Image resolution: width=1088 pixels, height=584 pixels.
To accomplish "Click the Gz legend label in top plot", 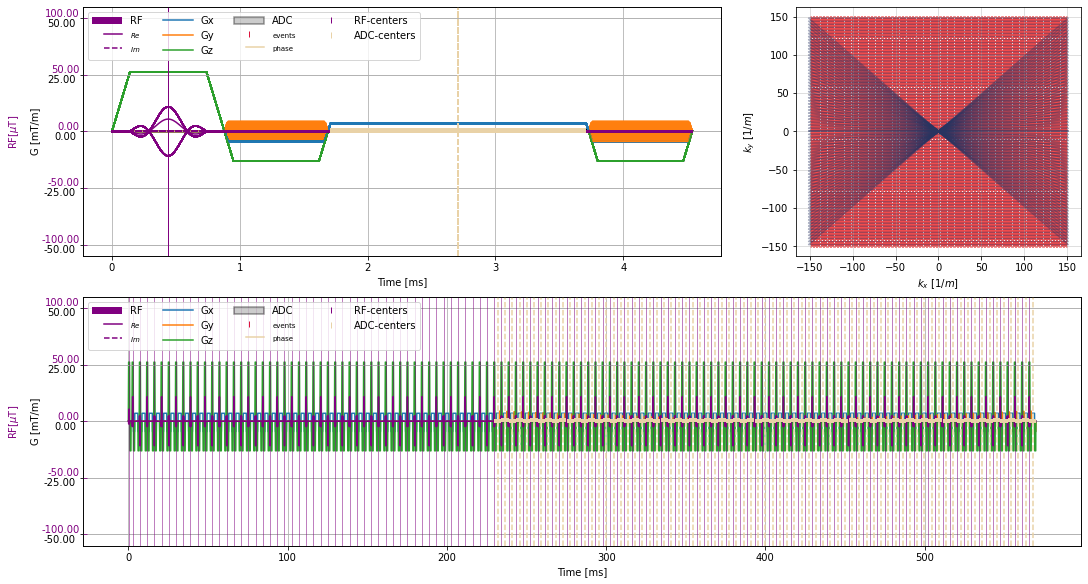I will [x=207, y=51].
